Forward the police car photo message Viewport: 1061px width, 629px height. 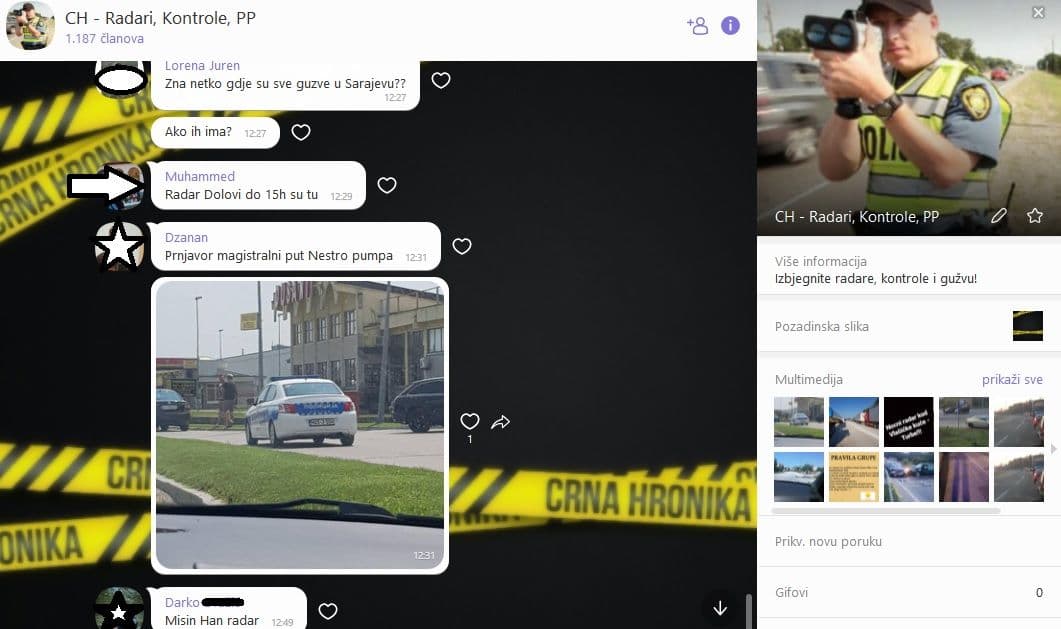[501, 422]
